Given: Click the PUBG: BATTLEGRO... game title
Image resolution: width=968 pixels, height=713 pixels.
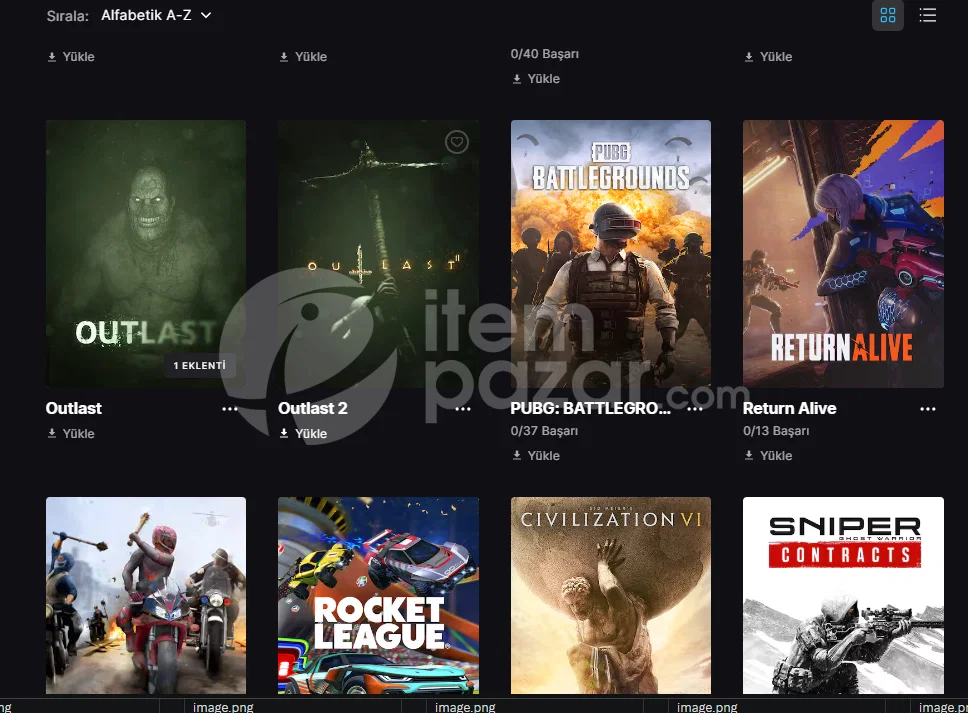Looking at the screenshot, I should pyautogui.click(x=590, y=409).
